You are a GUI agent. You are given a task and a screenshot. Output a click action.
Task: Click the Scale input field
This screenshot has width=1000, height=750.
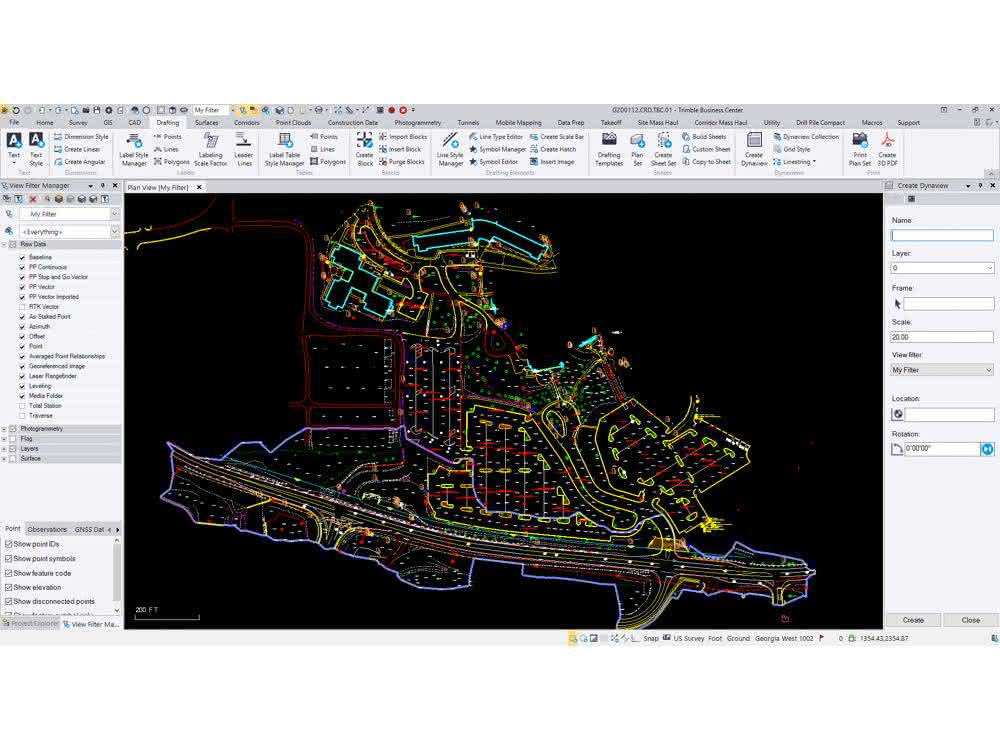tap(942, 337)
